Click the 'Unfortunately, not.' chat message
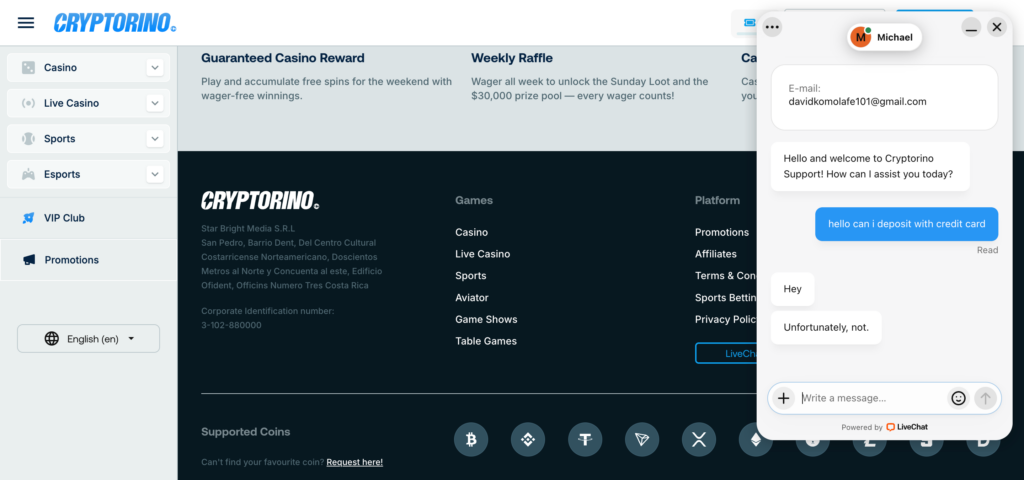 [x=826, y=328]
